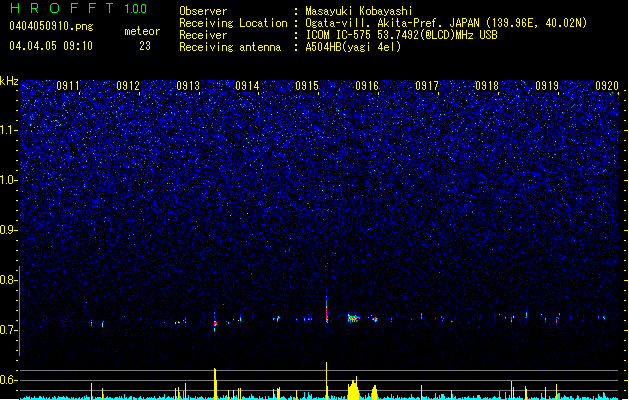The image size is (629, 400).
Task: Click the HROFFT program title
Action: (x=62, y=8)
